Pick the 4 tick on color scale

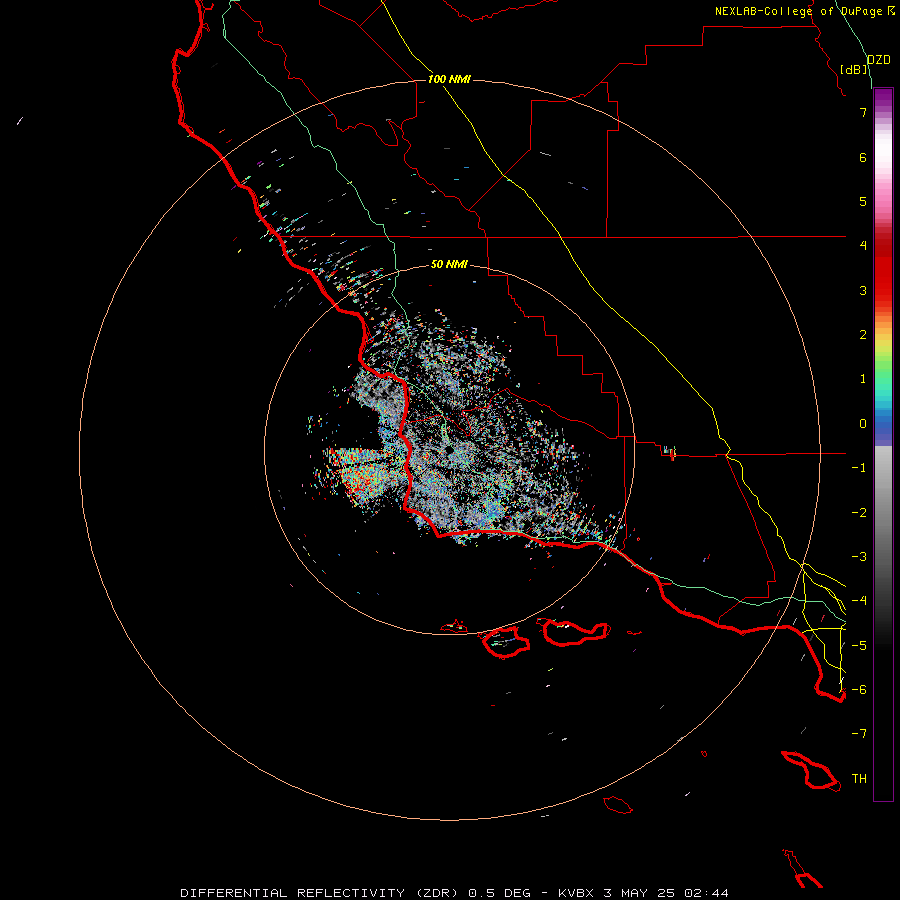click(863, 246)
